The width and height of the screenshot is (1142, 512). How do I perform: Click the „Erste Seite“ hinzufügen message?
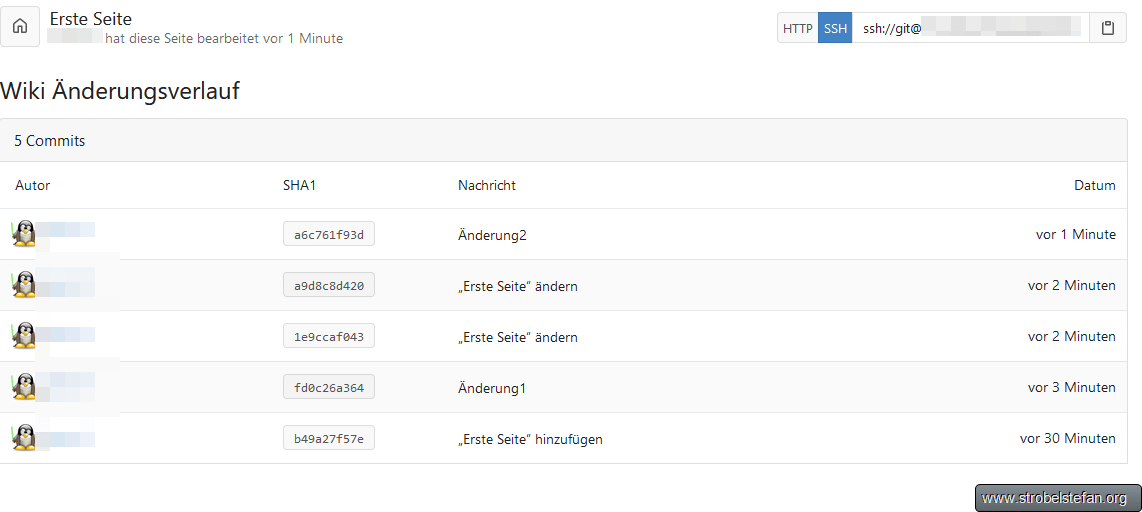pos(530,439)
